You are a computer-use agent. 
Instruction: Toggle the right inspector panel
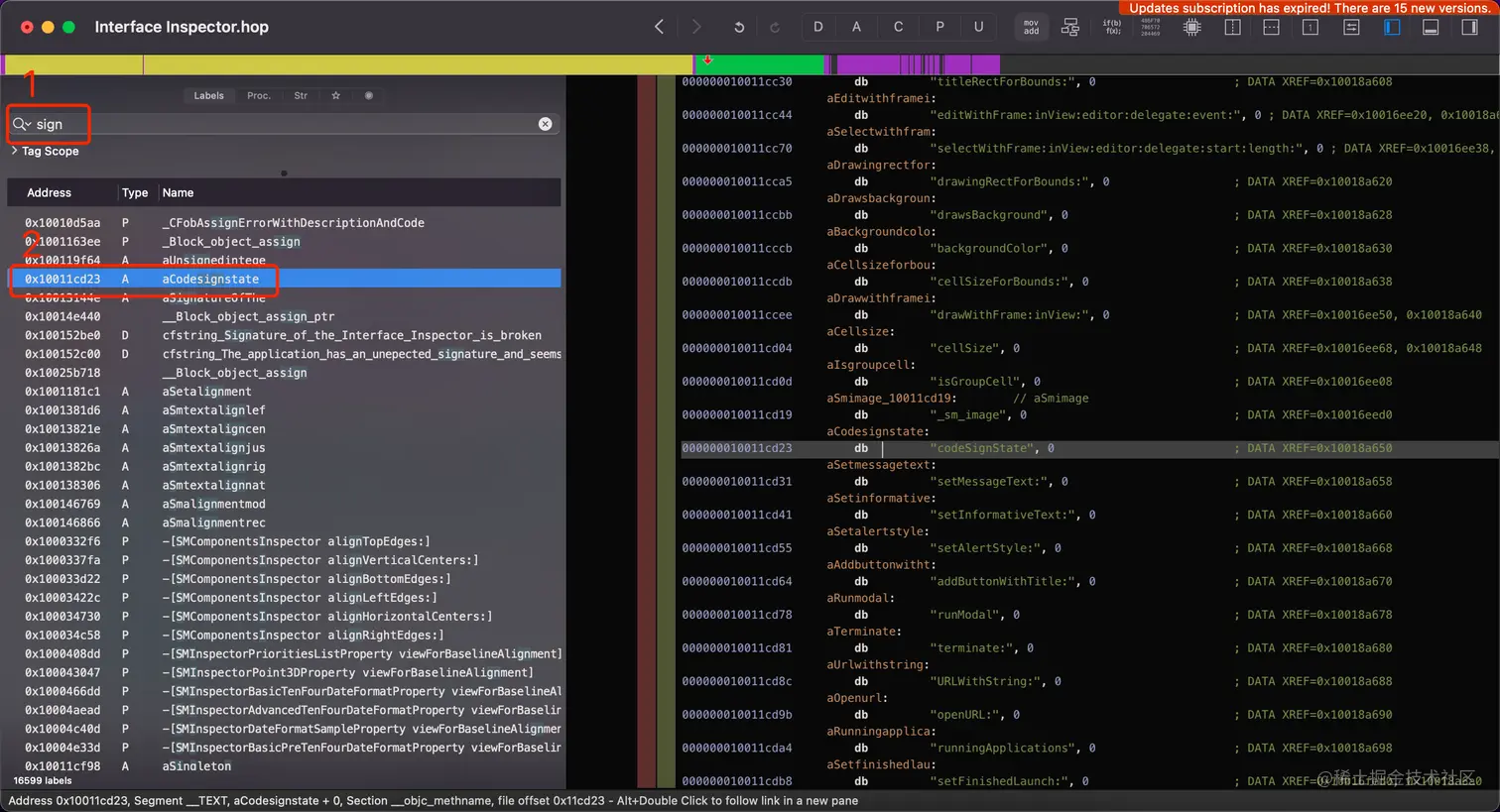click(x=1470, y=27)
